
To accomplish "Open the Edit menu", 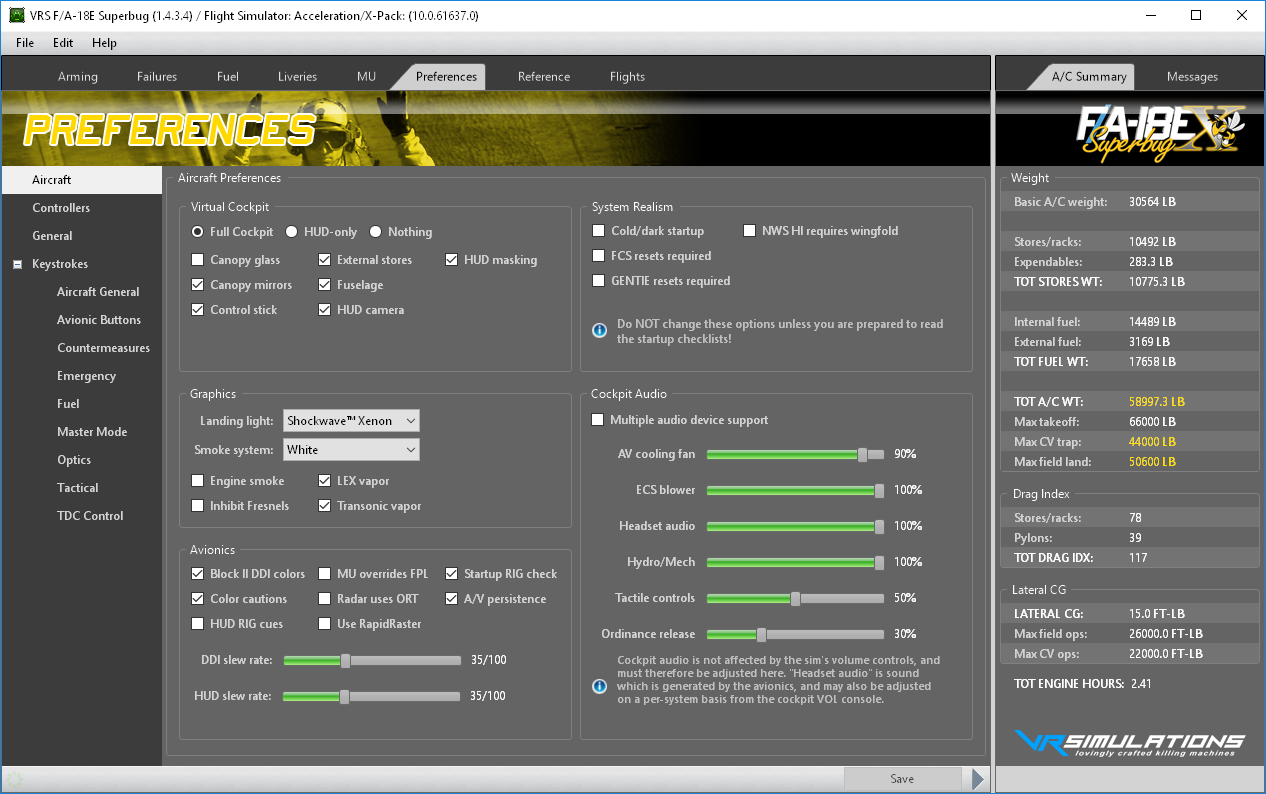I will tap(63, 43).
